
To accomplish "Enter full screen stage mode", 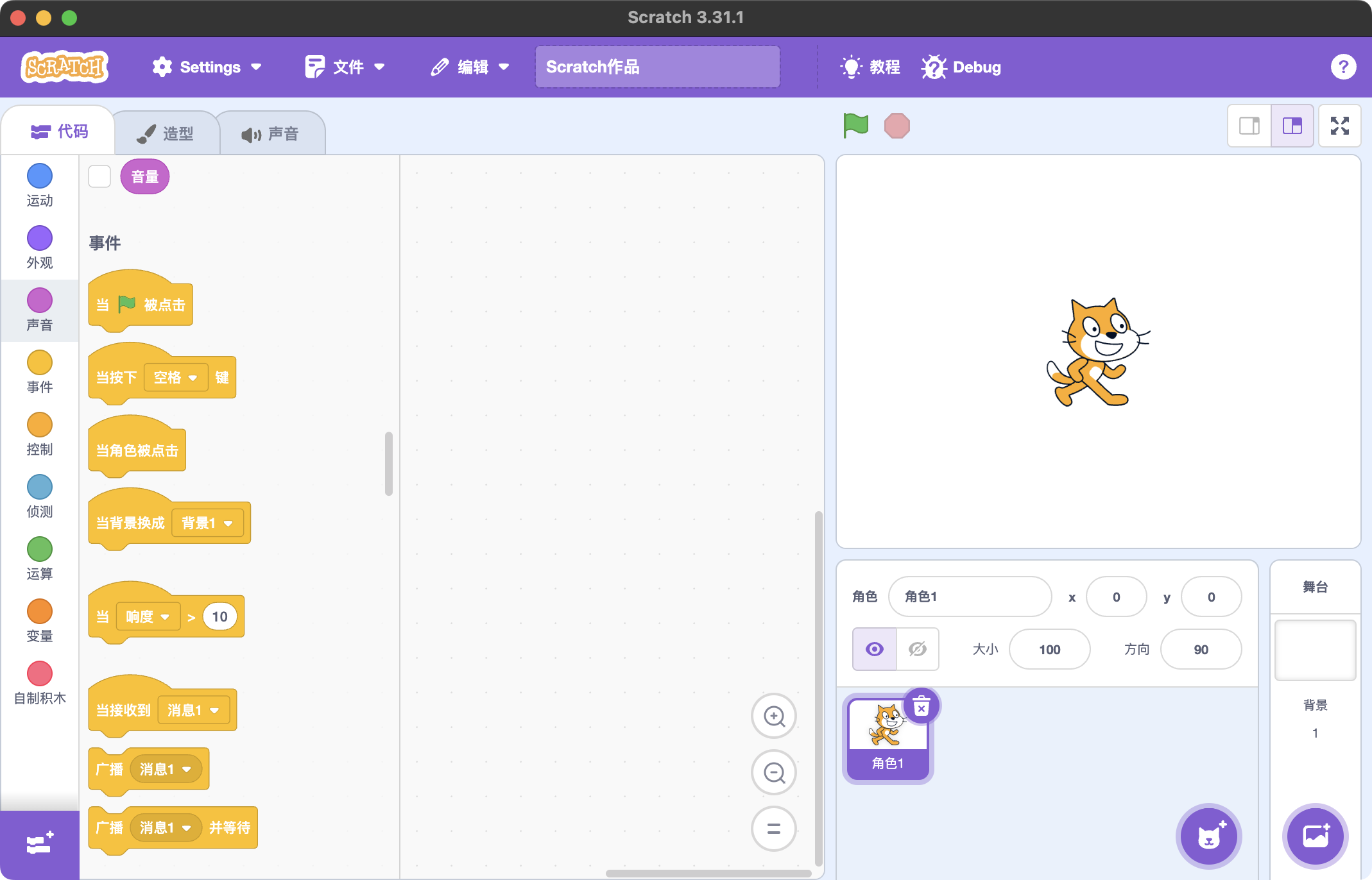I will (1339, 126).
